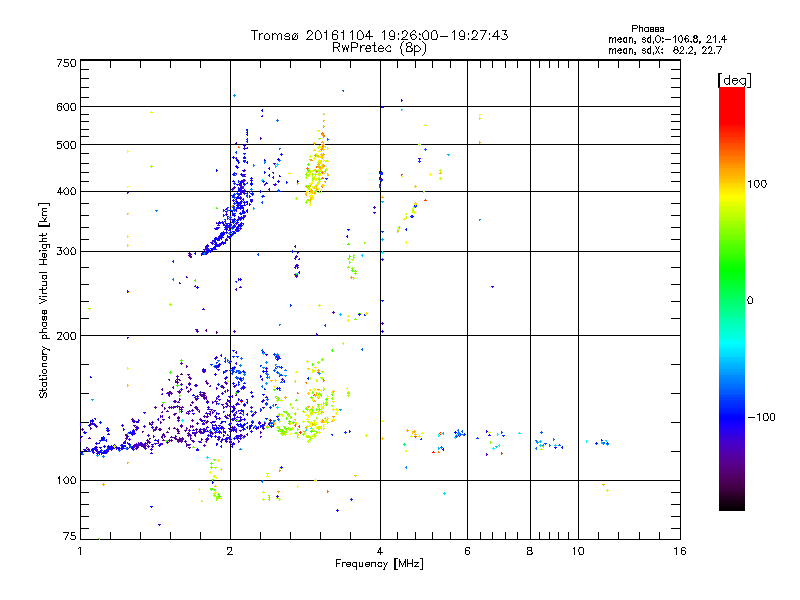800x600 pixels.
Task: Click the '[deg]' colorbar unit label
Action: [x=734, y=80]
